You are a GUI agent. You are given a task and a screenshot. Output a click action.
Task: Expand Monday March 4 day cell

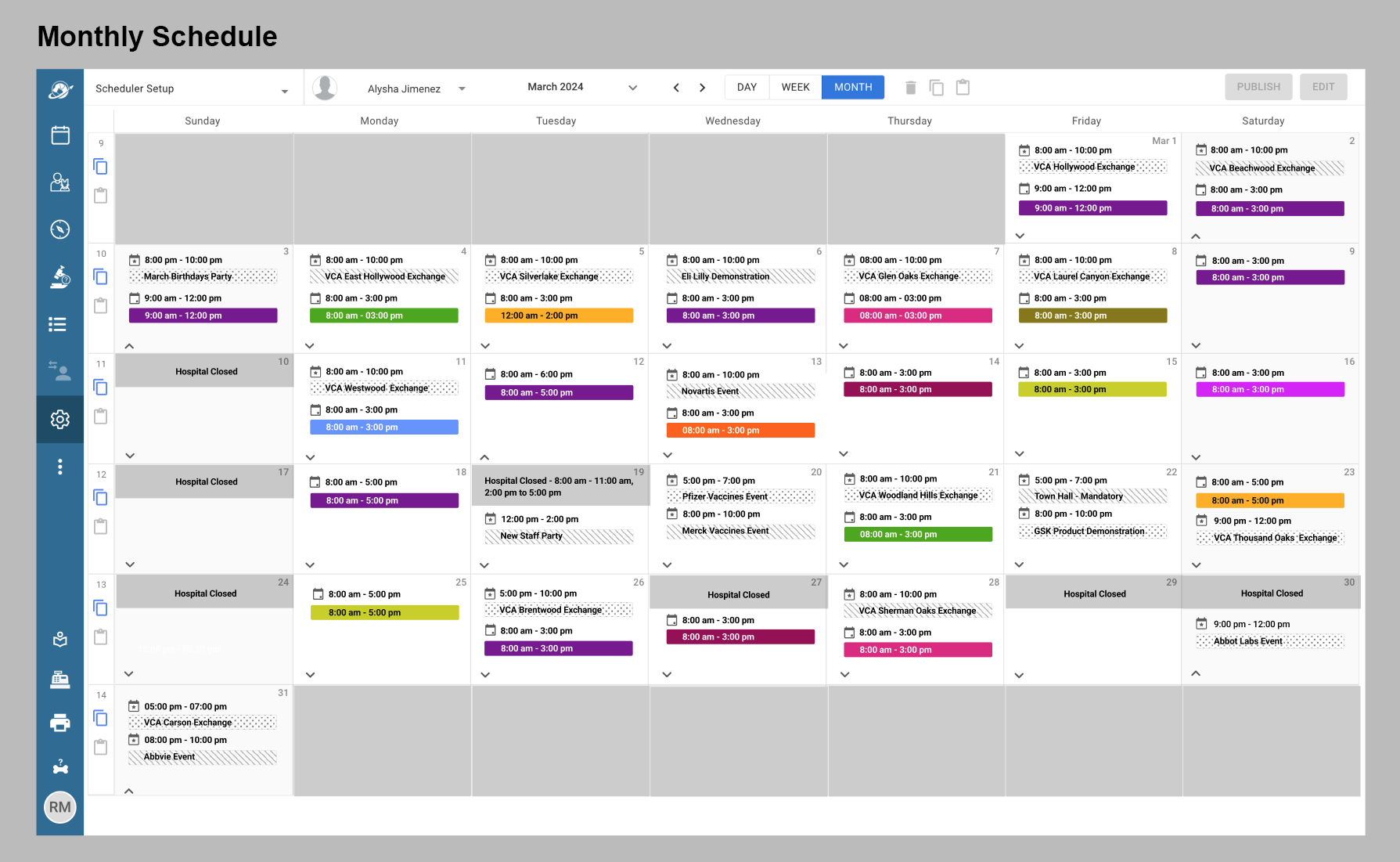tap(310, 346)
